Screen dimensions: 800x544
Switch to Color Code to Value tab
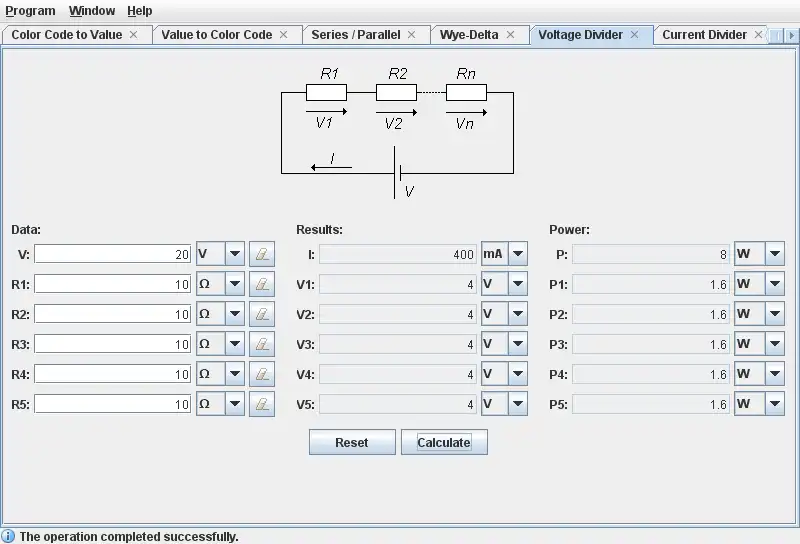pyautogui.click(x=67, y=35)
